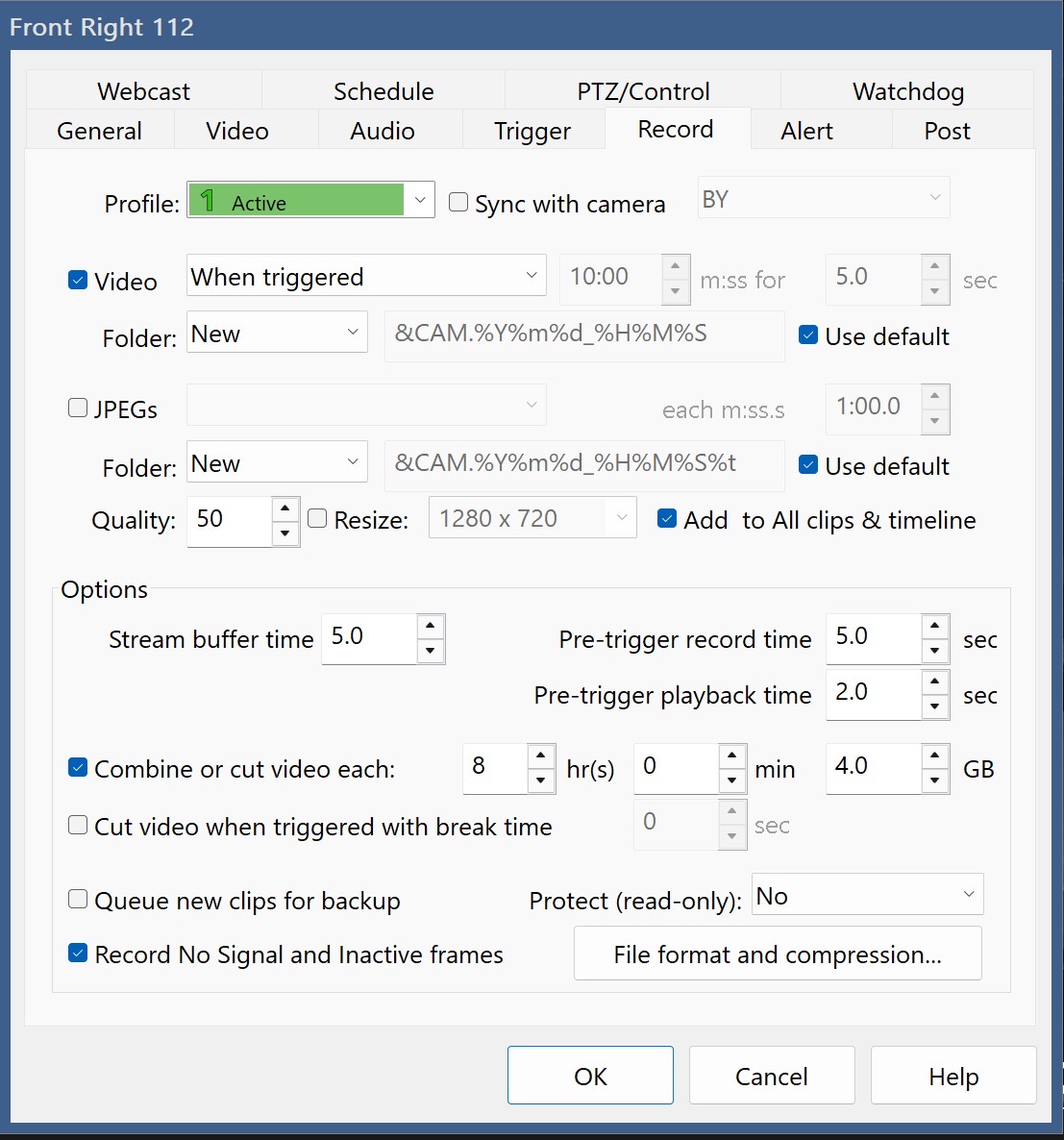Screen dimensions: 1064x1140
Task: Decrease Pre-trigger playback time down arrow
Action: pyautogui.click(x=934, y=706)
